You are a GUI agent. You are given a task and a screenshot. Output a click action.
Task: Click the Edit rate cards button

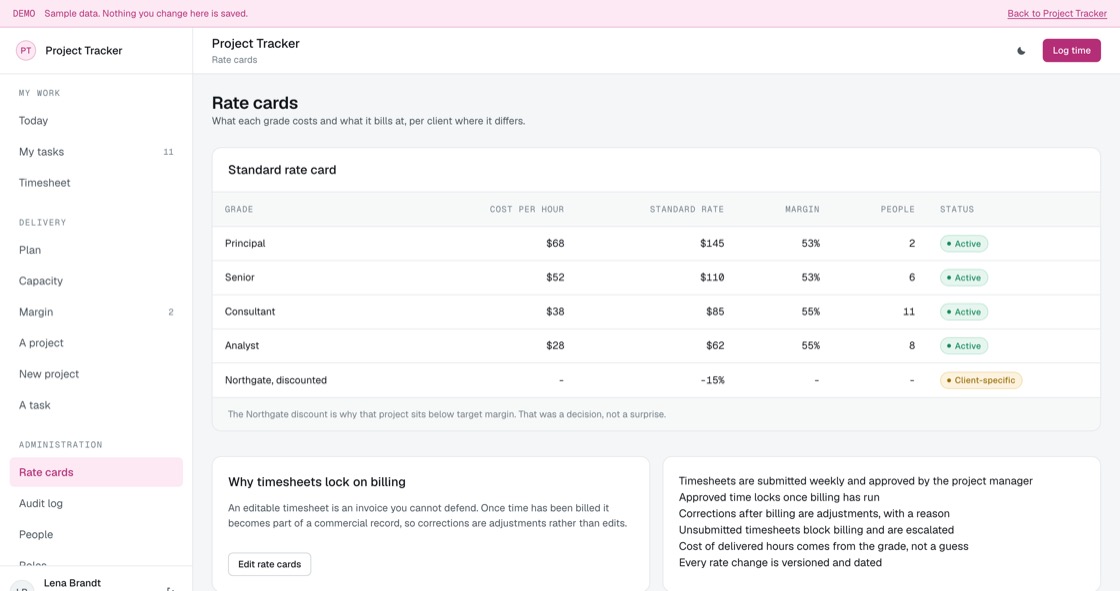click(x=269, y=564)
